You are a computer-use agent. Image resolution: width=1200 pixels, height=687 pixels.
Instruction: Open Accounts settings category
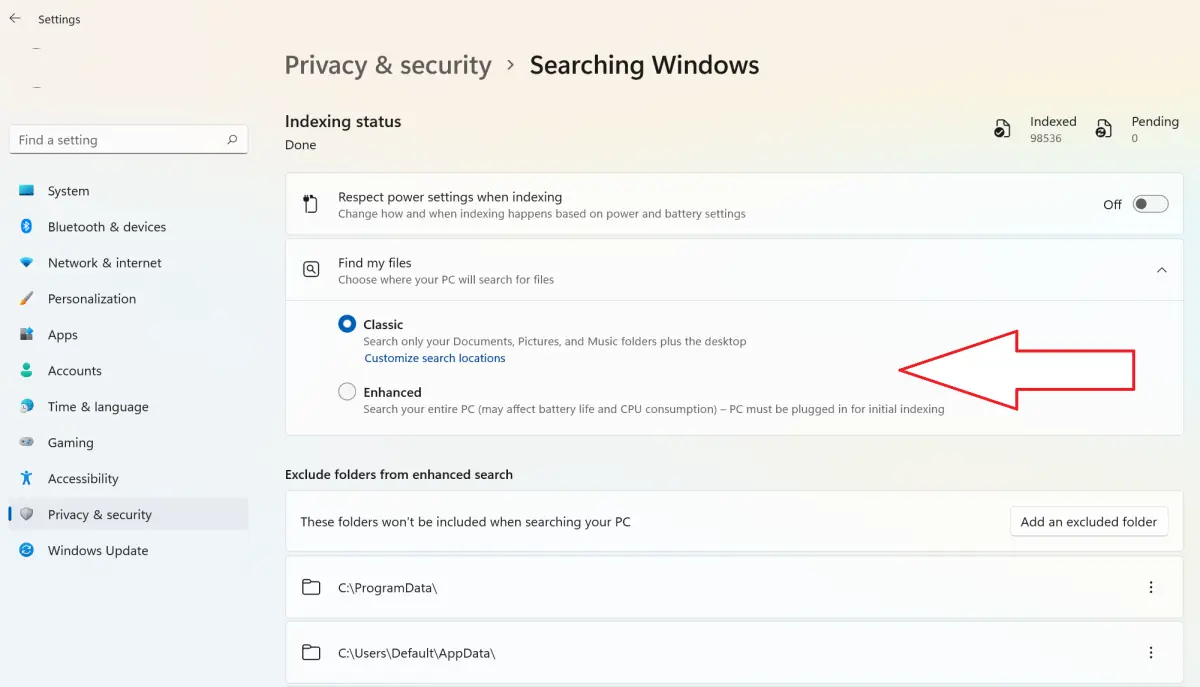[x=128, y=371]
